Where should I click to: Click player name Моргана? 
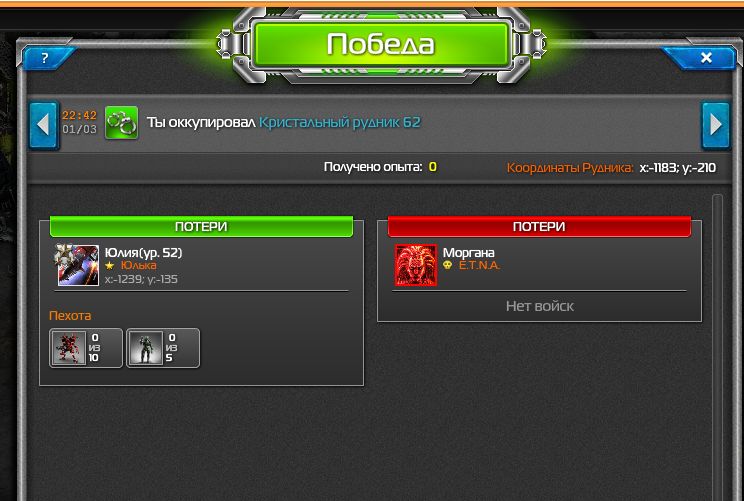coord(468,253)
